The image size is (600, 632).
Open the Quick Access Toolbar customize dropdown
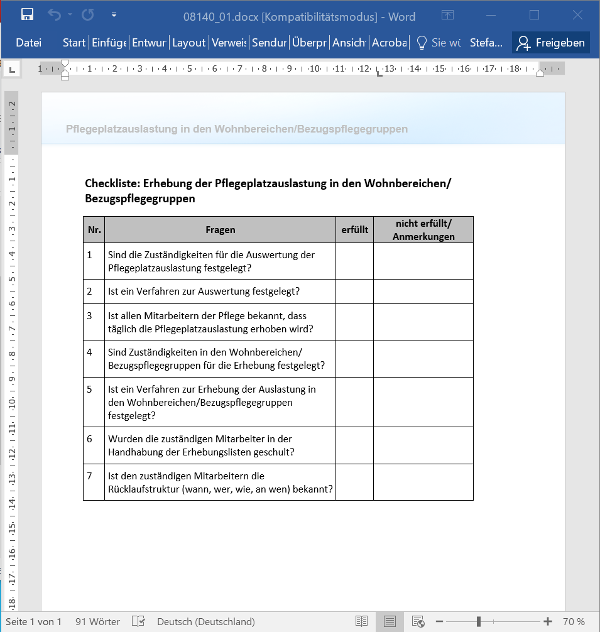113,16
